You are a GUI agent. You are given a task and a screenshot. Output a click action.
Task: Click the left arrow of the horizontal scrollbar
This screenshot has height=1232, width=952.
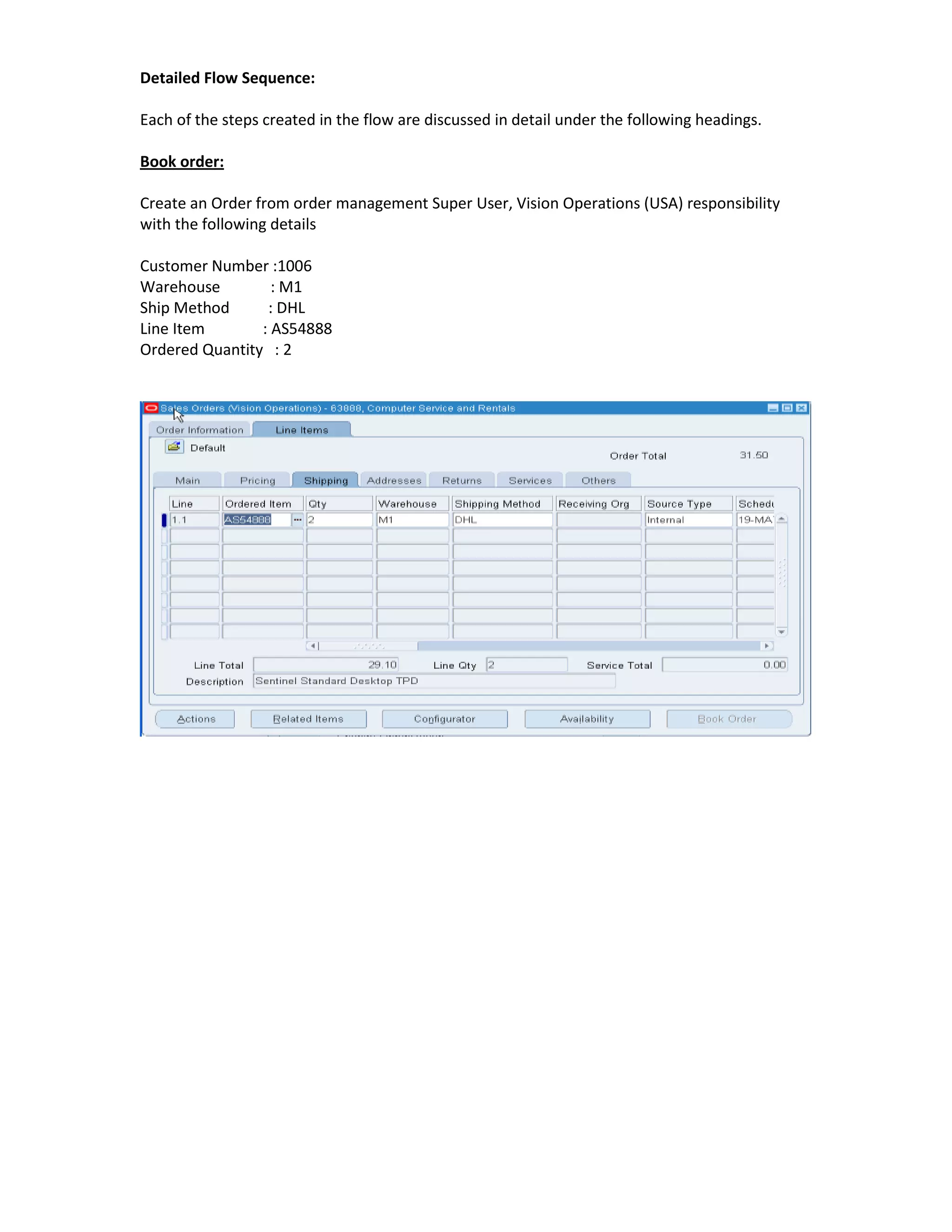[312, 646]
